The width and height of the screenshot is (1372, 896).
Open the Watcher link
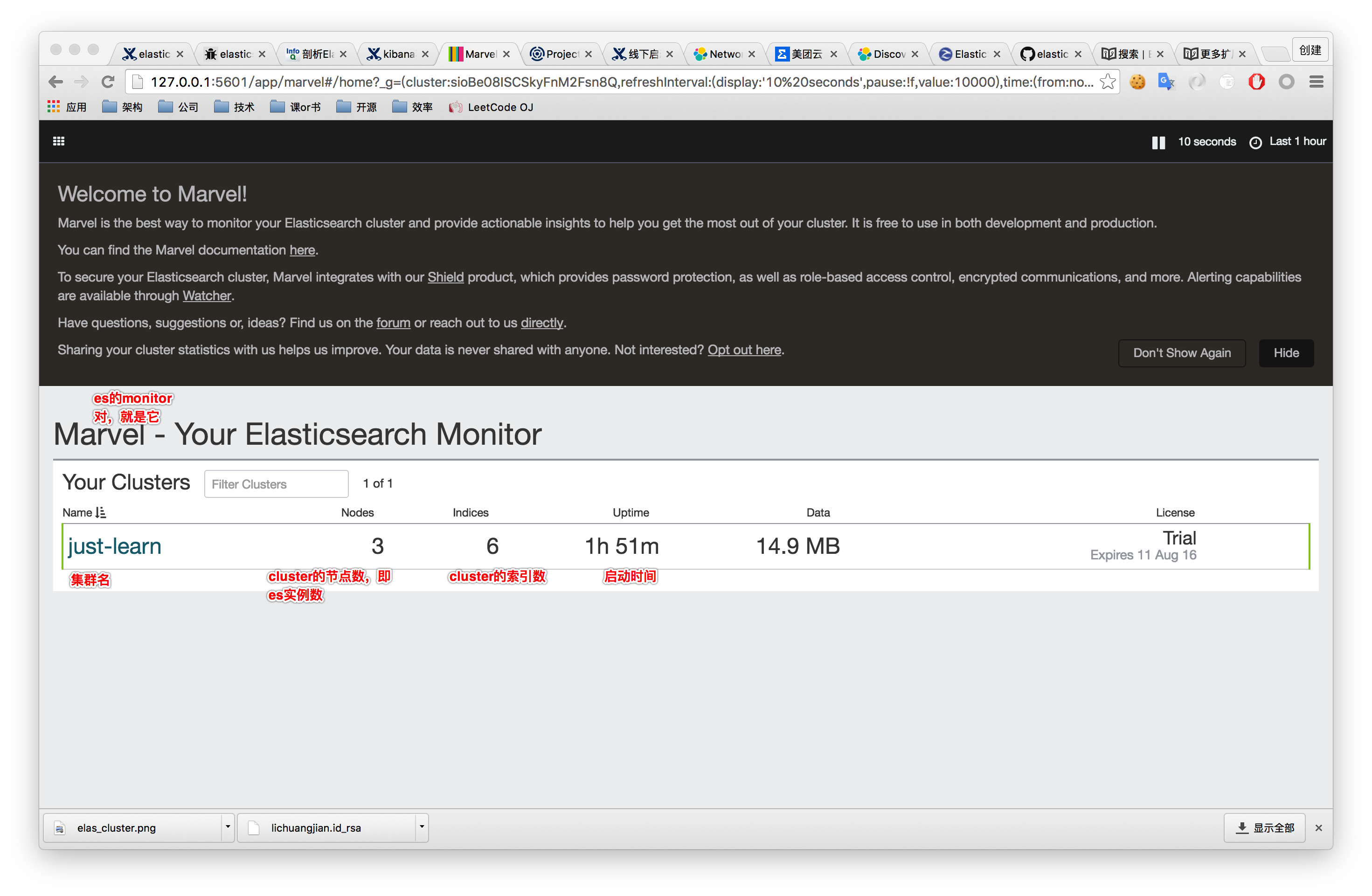pos(207,296)
